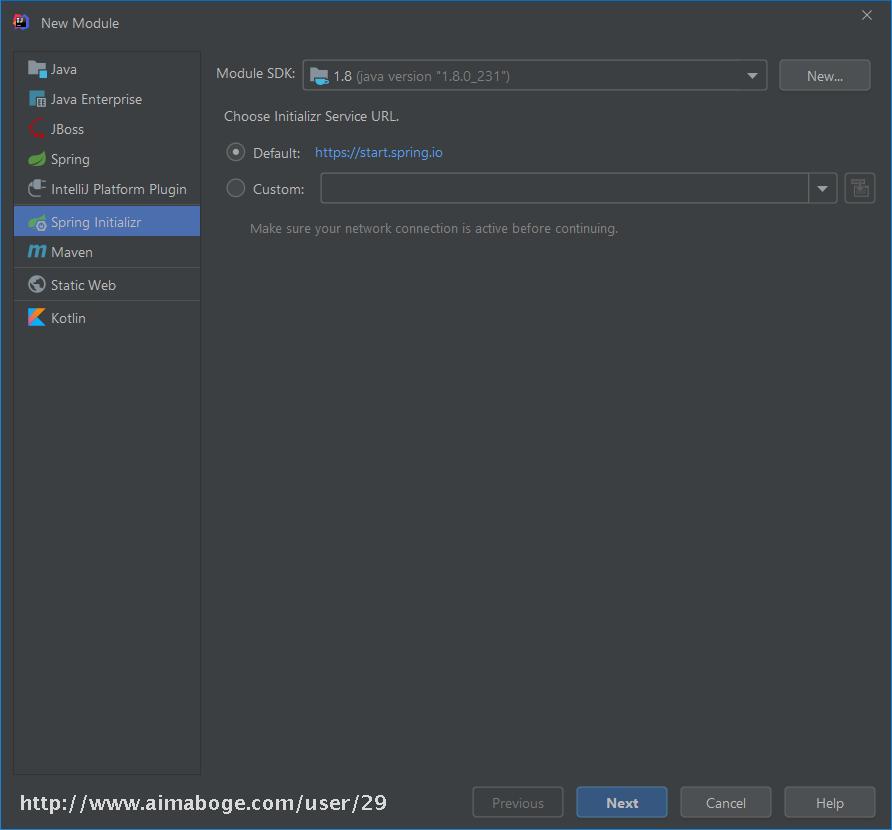Choose Kotlin module type
Image resolution: width=892 pixels, height=830 pixels.
(x=107, y=317)
